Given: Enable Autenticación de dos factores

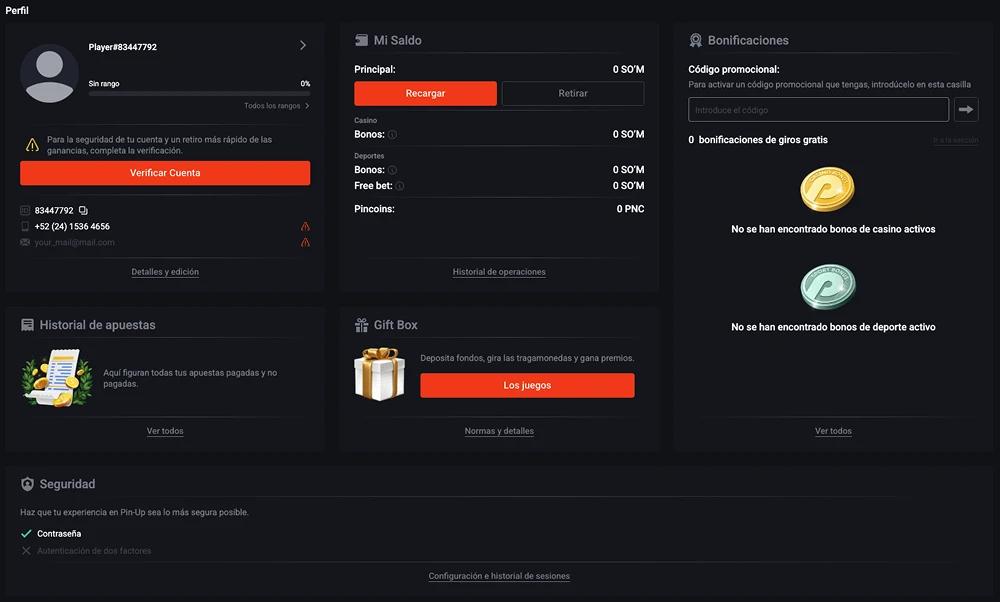Looking at the screenshot, I should [94, 551].
